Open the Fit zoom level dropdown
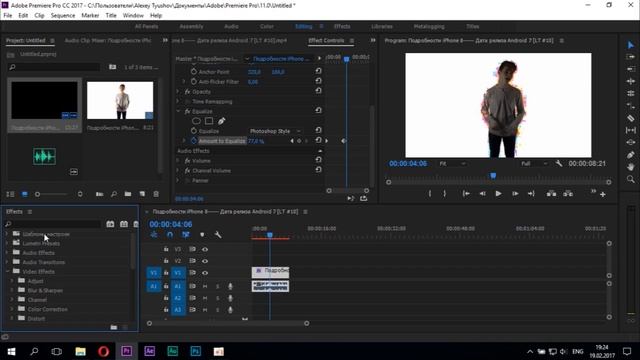This screenshot has width=640, height=360. click(452, 164)
